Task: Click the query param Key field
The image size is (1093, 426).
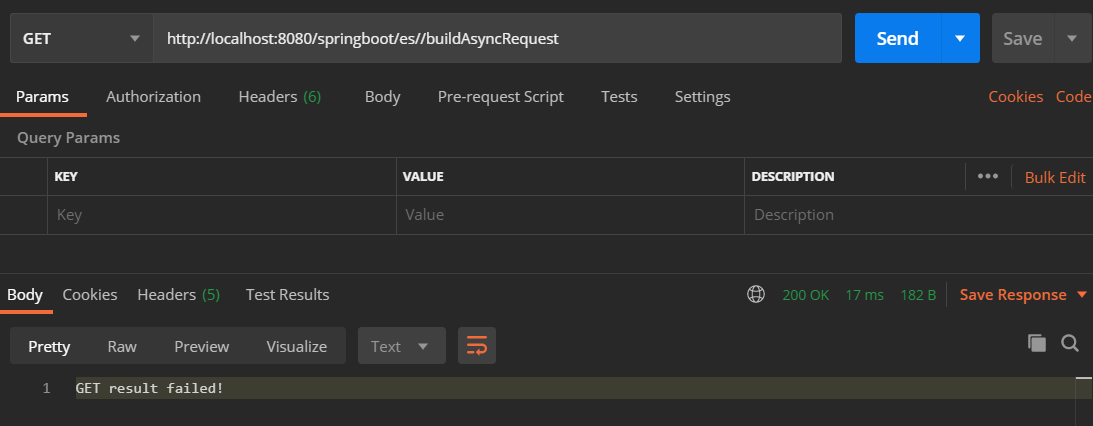Action: [x=221, y=215]
